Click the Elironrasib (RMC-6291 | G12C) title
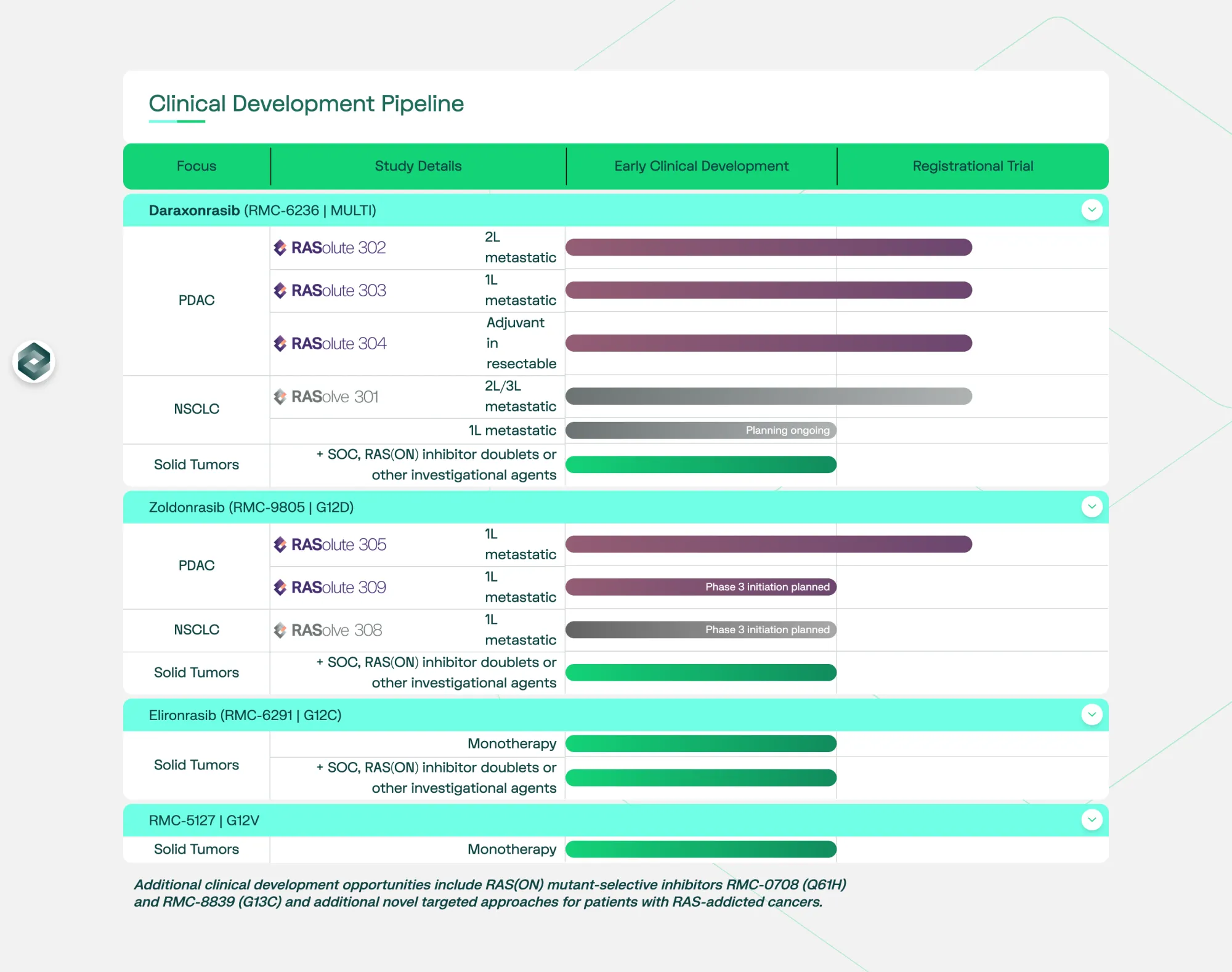The image size is (1232, 972). tap(245, 715)
